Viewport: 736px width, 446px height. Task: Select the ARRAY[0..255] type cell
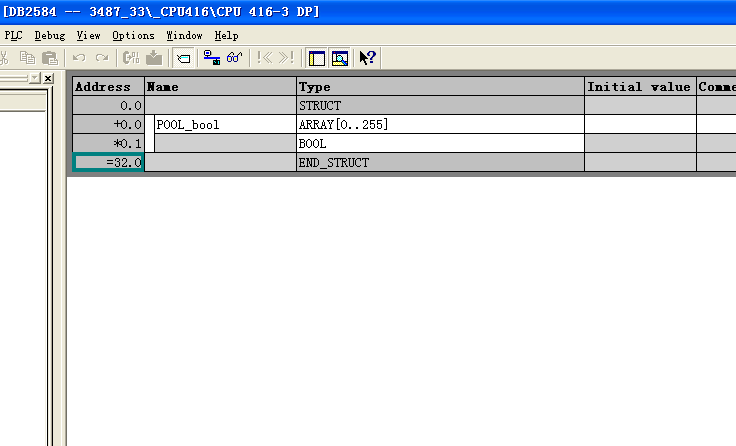pyautogui.click(x=440, y=125)
